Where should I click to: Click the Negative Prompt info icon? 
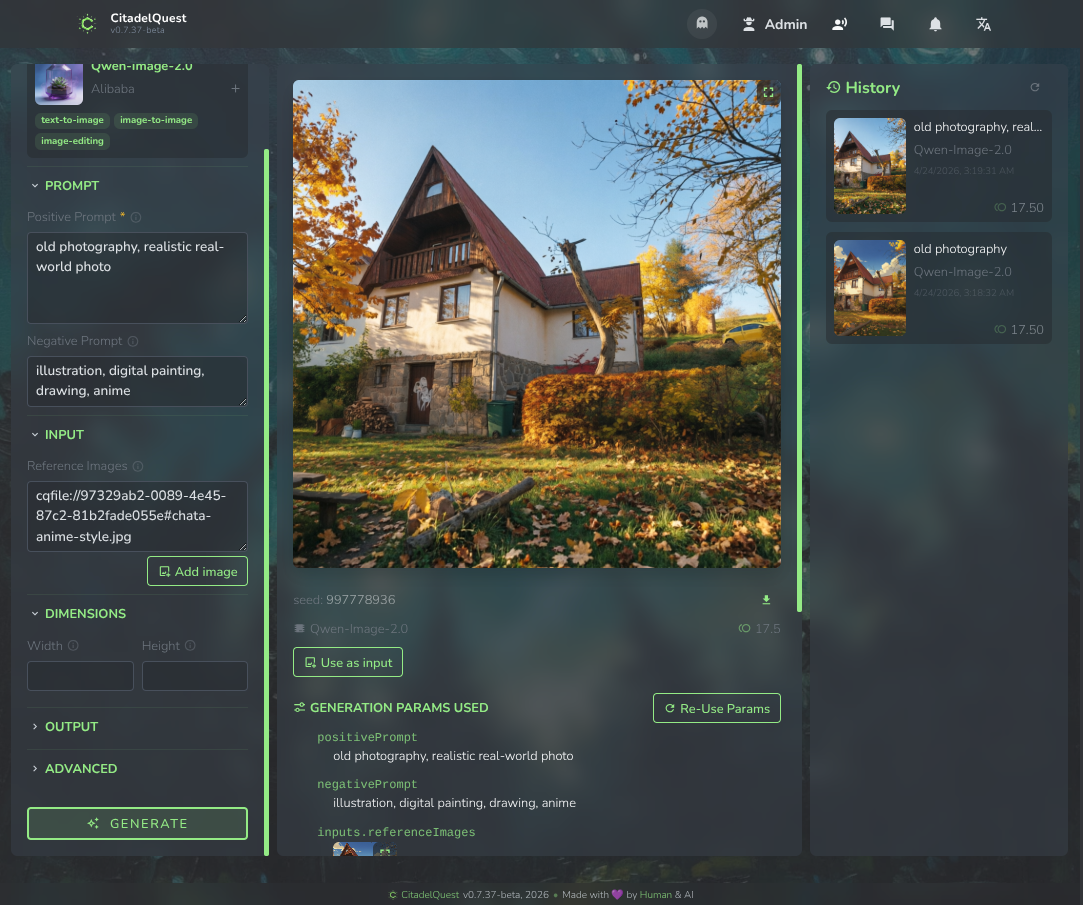[133, 341]
